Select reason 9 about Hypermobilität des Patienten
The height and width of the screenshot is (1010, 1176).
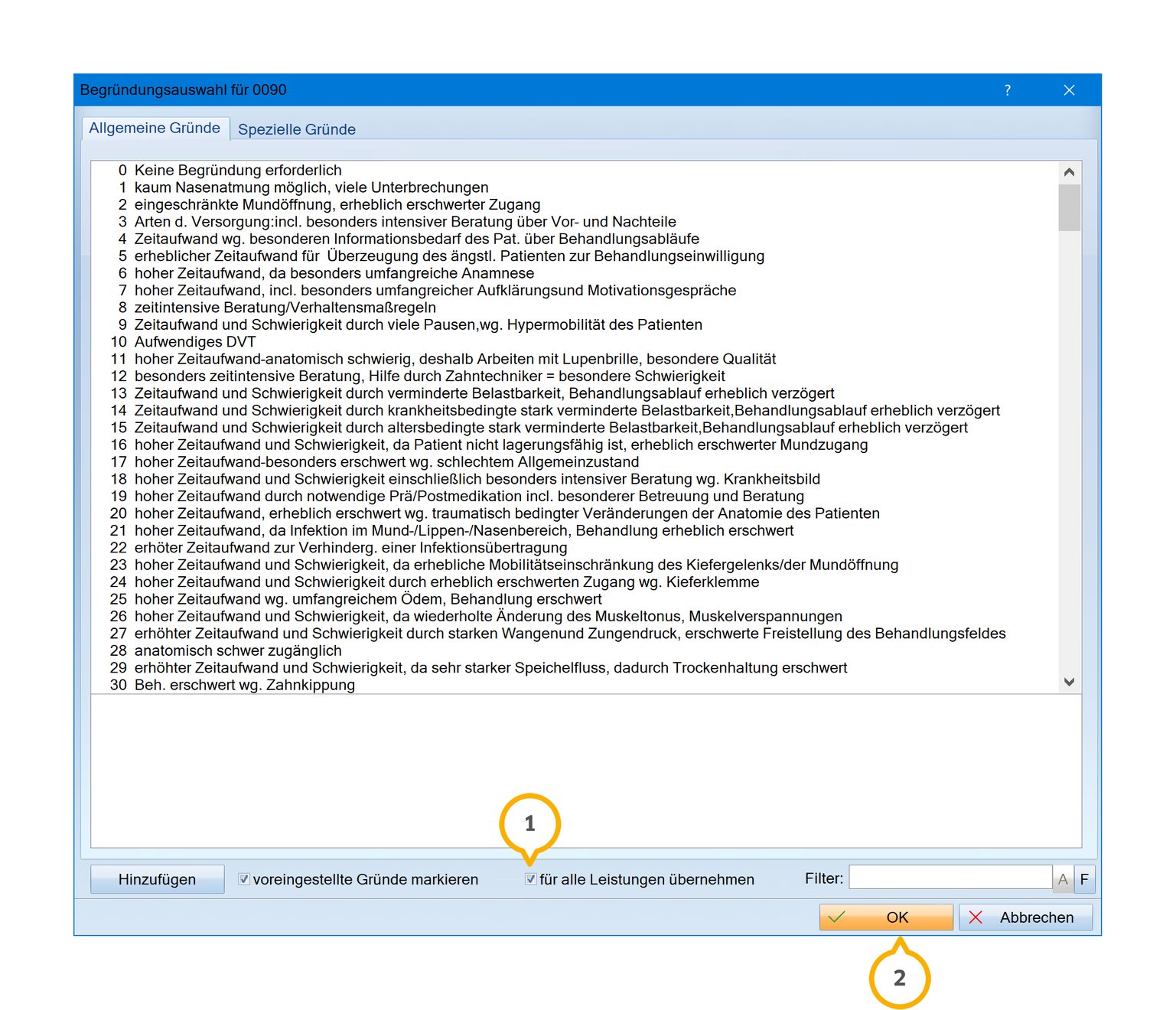574,324
